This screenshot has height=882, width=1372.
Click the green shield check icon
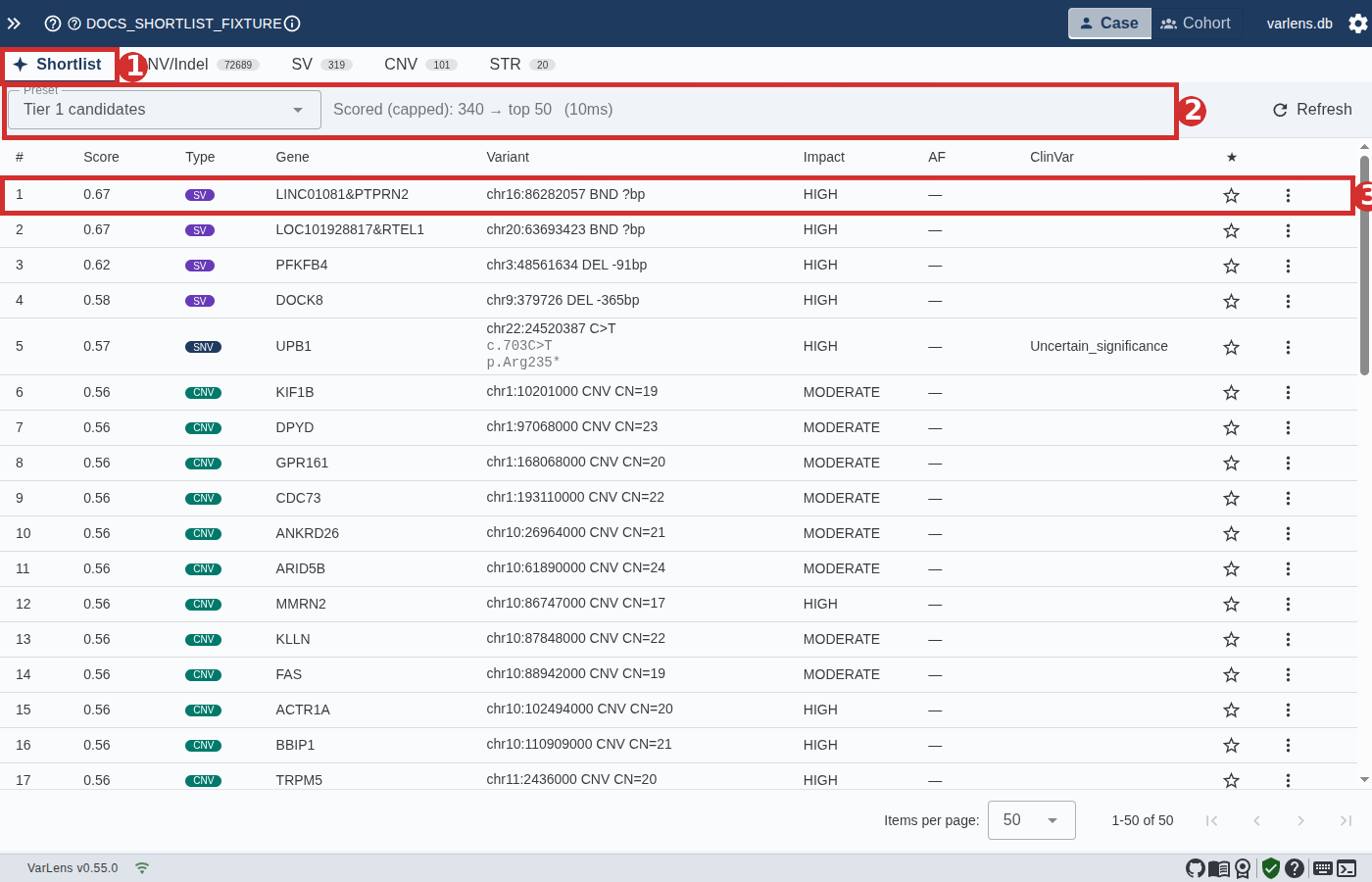click(1271, 868)
